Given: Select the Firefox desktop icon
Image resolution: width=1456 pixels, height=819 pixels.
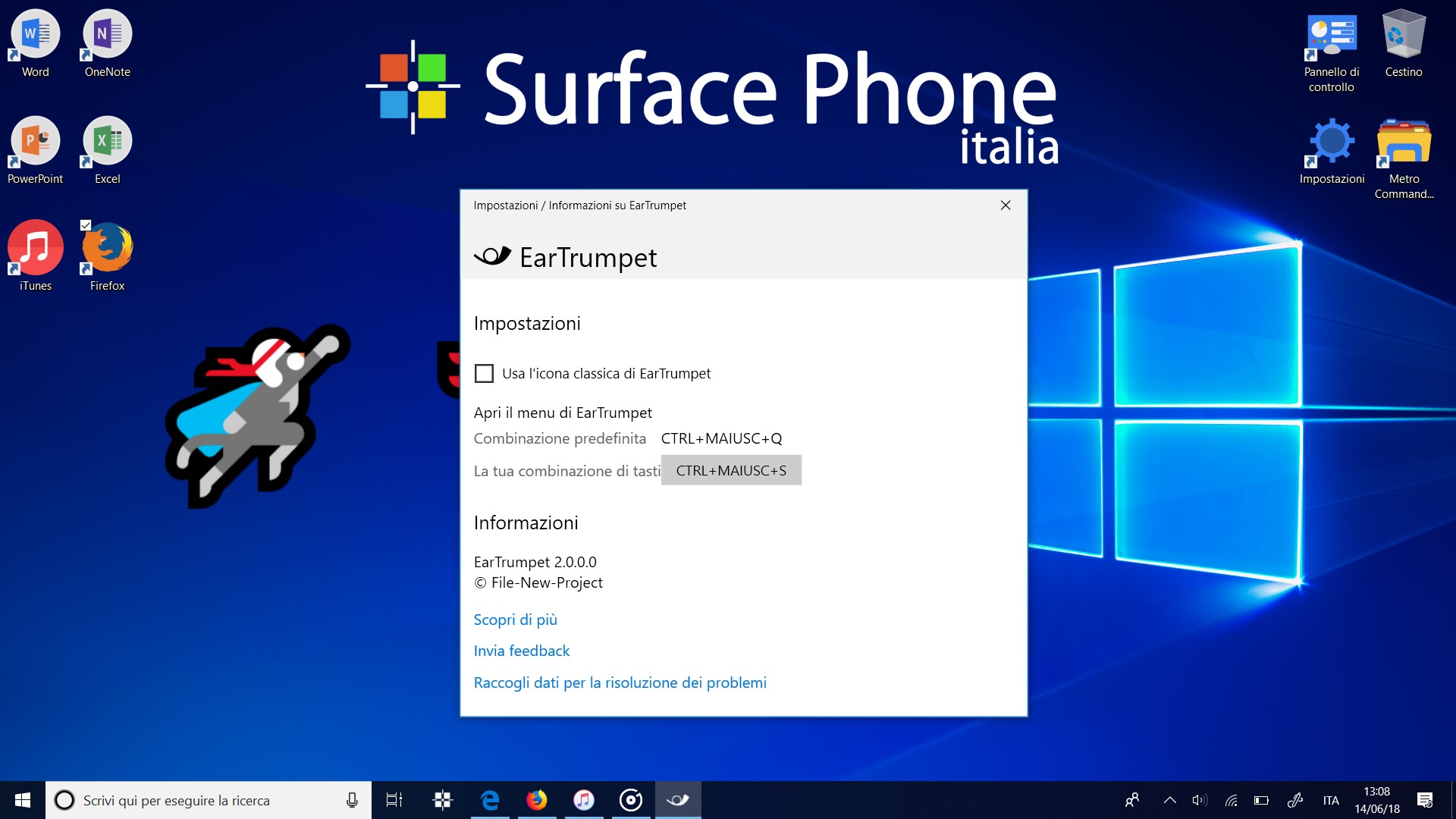Looking at the screenshot, I should (107, 258).
